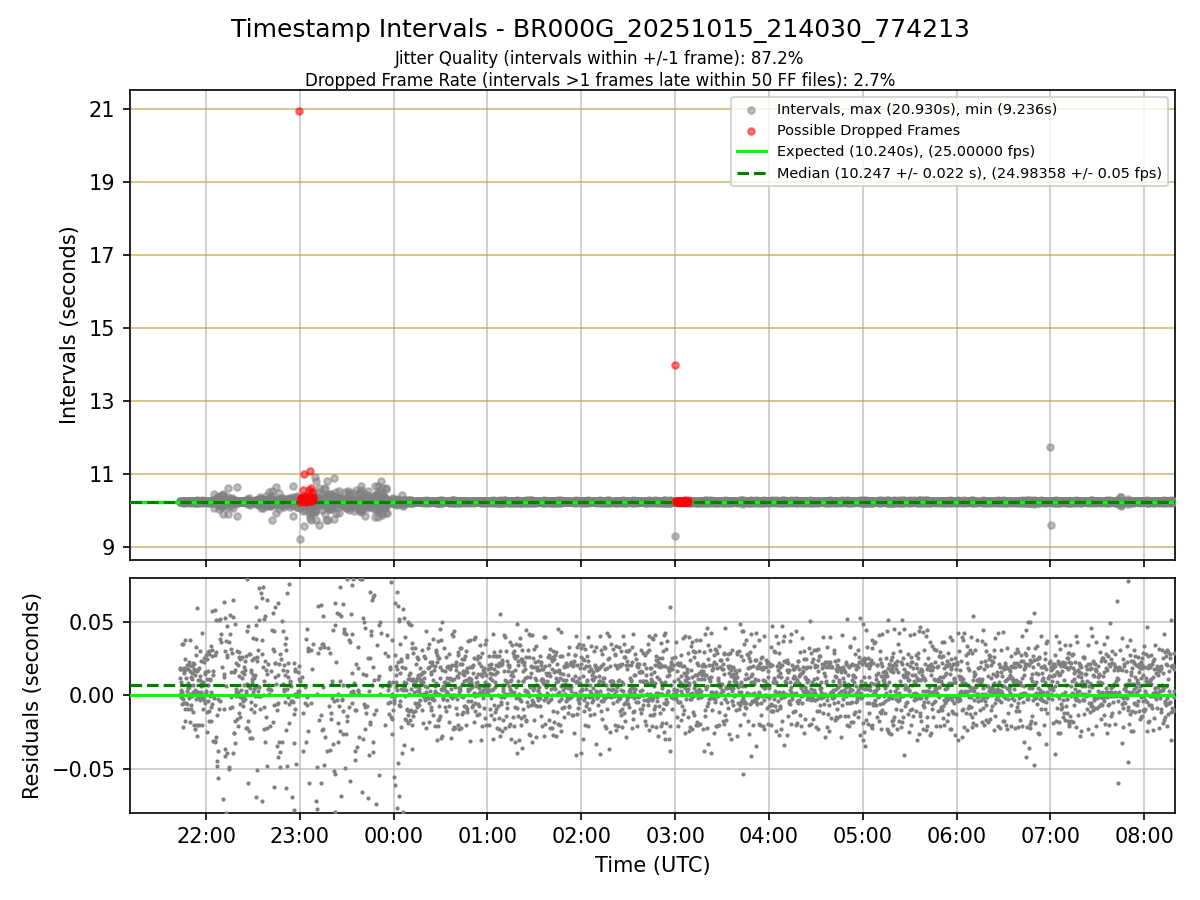Click the 'Residuals (seconds)' y-axis label
Image resolution: width=1200 pixels, height=900 pixels.
pyautogui.click(x=31, y=696)
